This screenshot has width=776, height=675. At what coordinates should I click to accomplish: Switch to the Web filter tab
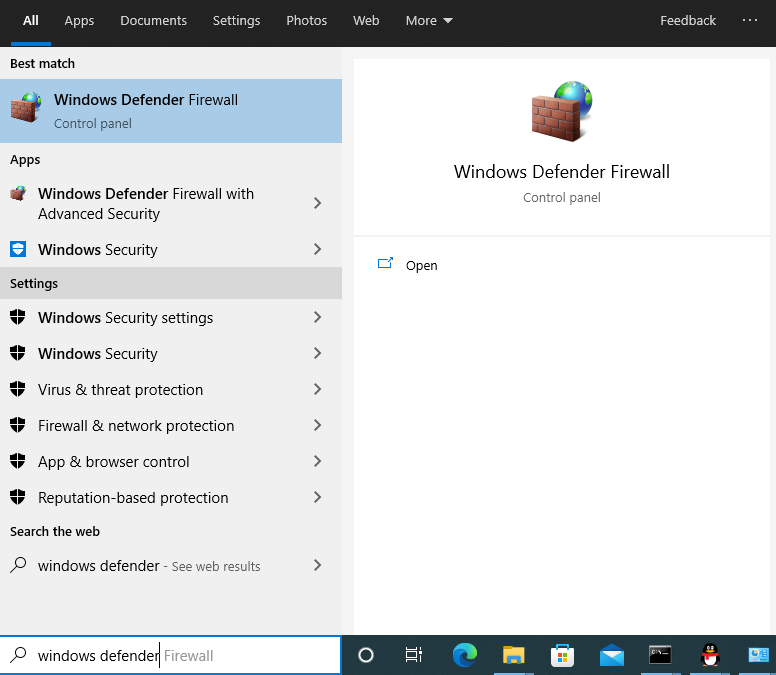[366, 20]
